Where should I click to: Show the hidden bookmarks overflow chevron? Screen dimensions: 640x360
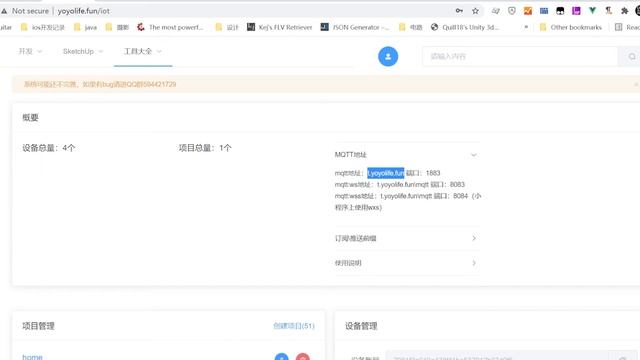[x=526, y=27]
